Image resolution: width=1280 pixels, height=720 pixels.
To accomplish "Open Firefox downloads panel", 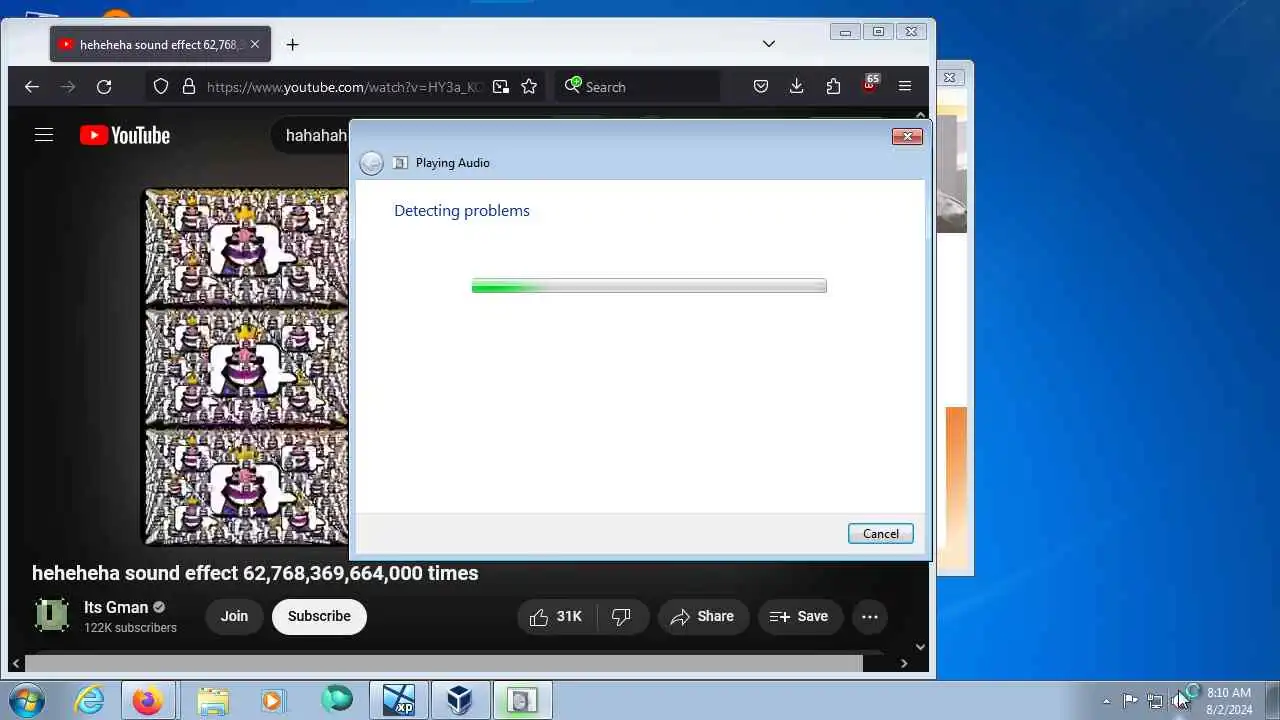I will coord(797,87).
